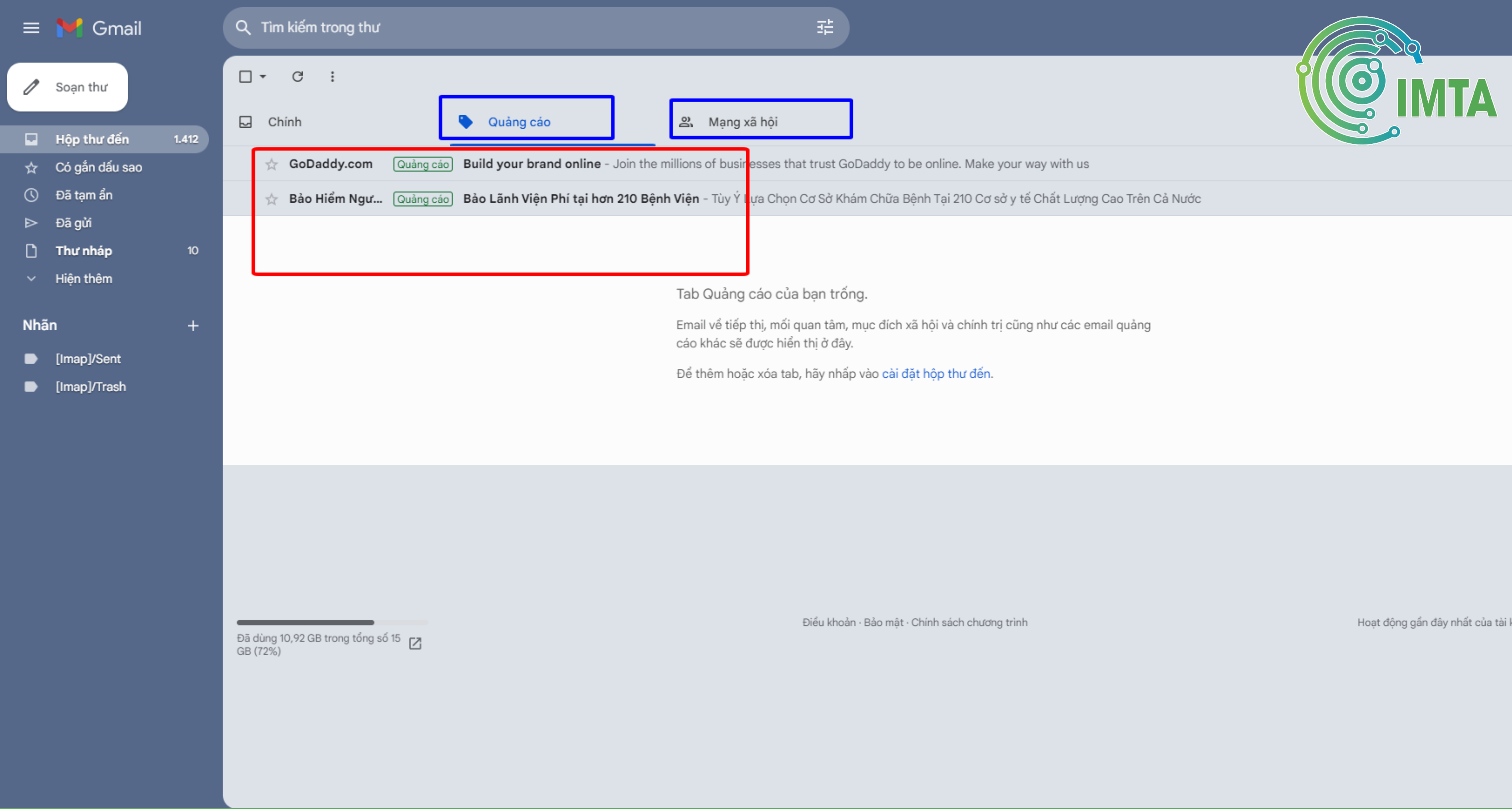1512x809 pixels.
Task: Open Có gắn dấu sao folder
Action: [99, 167]
